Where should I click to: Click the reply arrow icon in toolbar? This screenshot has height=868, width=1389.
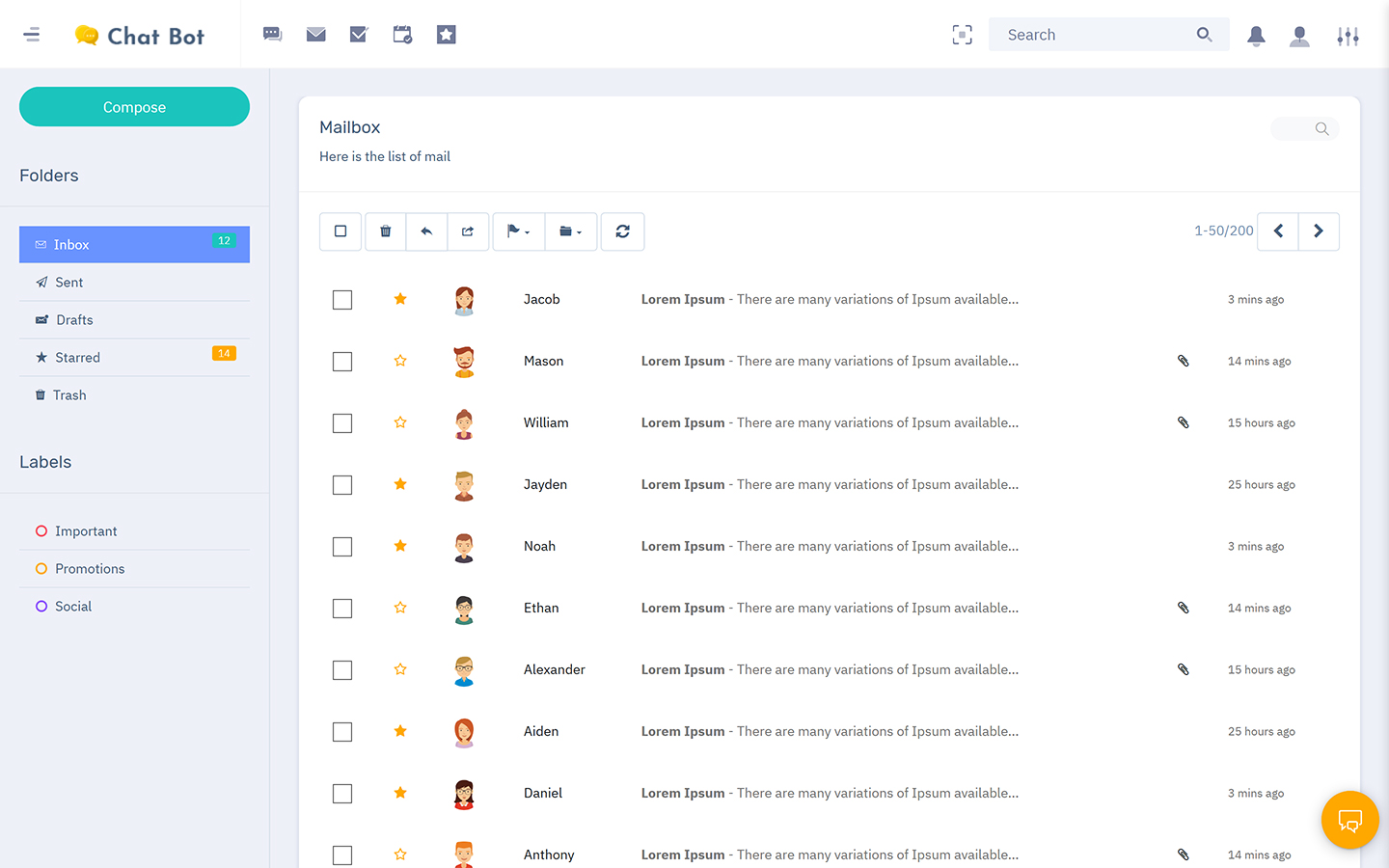coord(426,231)
